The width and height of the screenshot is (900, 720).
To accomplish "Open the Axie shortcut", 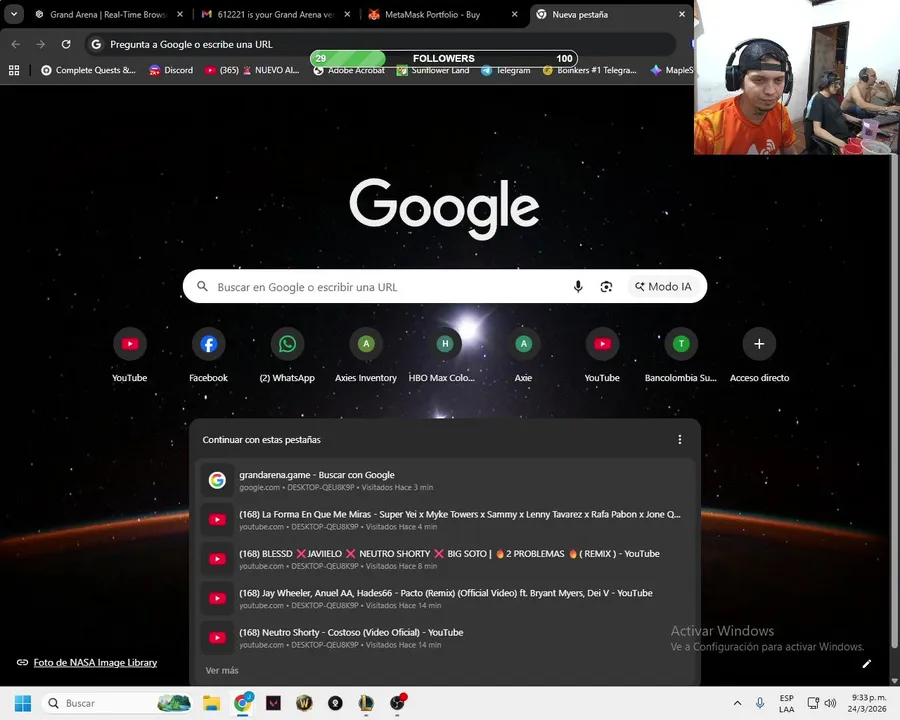I will pos(523,355).
